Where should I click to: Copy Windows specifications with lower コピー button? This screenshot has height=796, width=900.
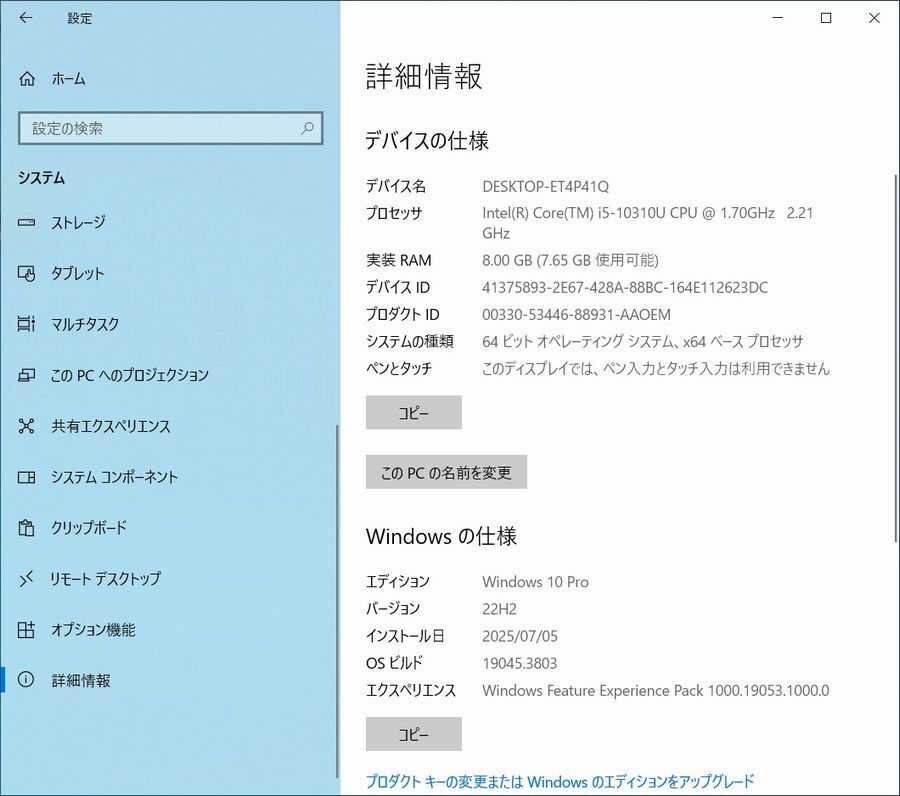[x=413, y=734]
